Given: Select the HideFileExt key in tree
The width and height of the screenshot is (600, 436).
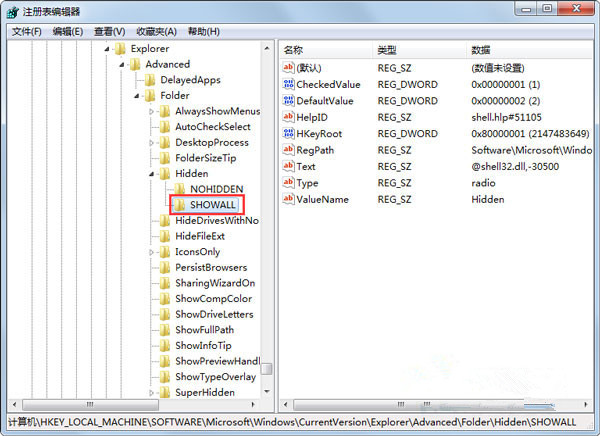Looking at the screenshot, I should coord(199,236).
